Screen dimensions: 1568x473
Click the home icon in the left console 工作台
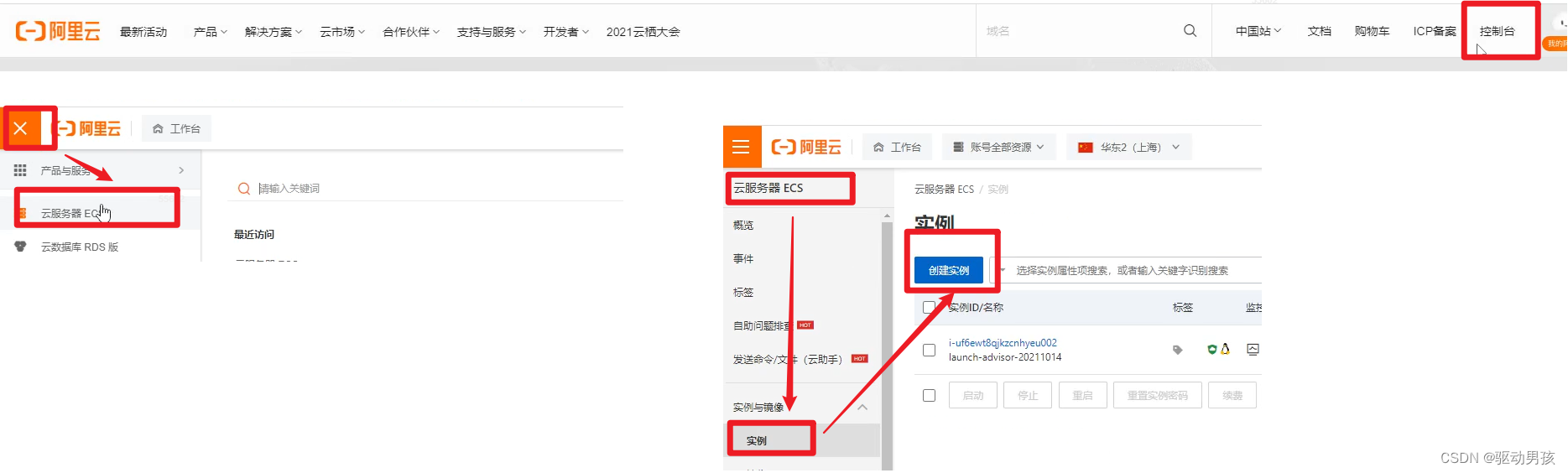(158, 129)
